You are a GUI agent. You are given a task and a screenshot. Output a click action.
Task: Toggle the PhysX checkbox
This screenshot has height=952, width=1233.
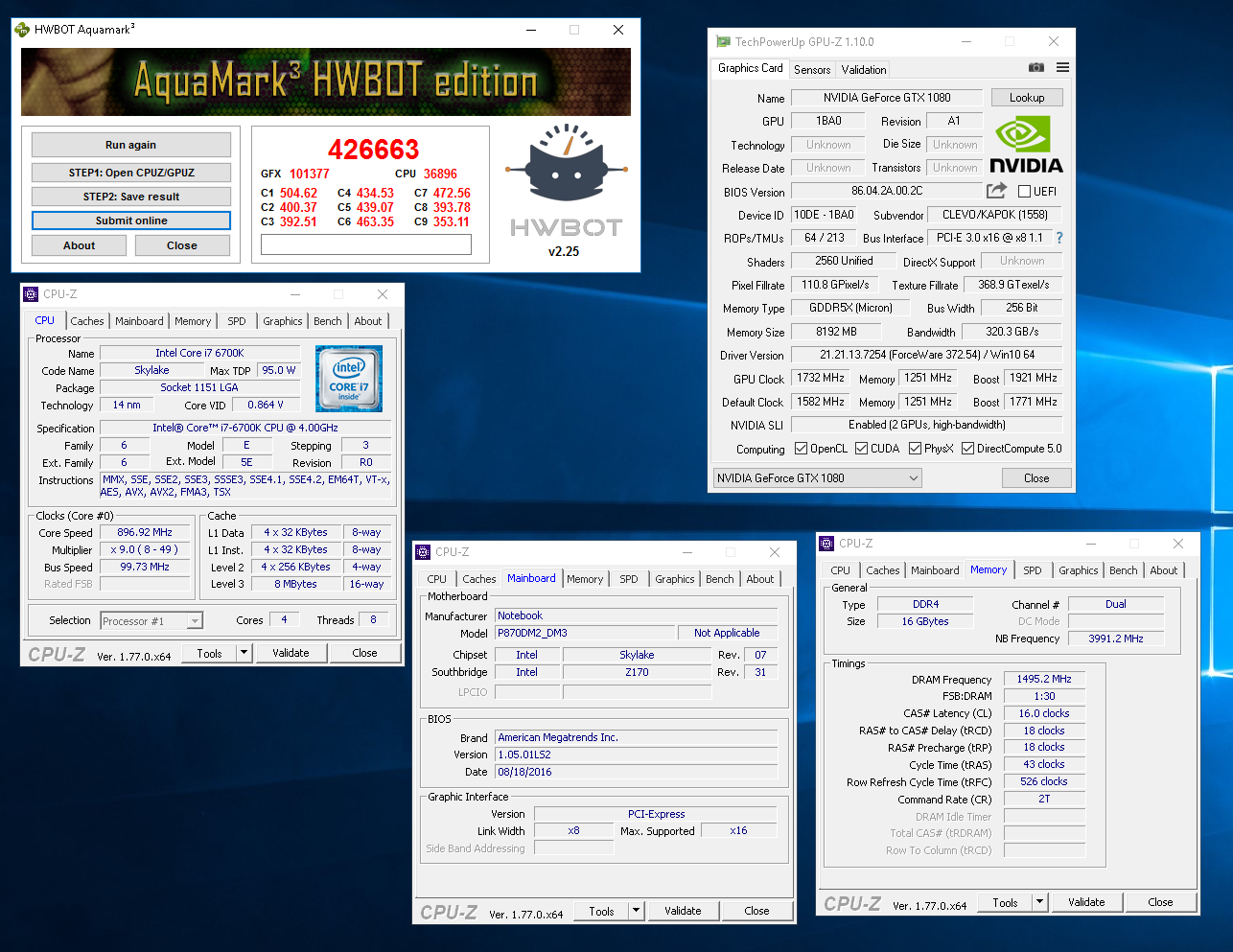coord(916,449)
